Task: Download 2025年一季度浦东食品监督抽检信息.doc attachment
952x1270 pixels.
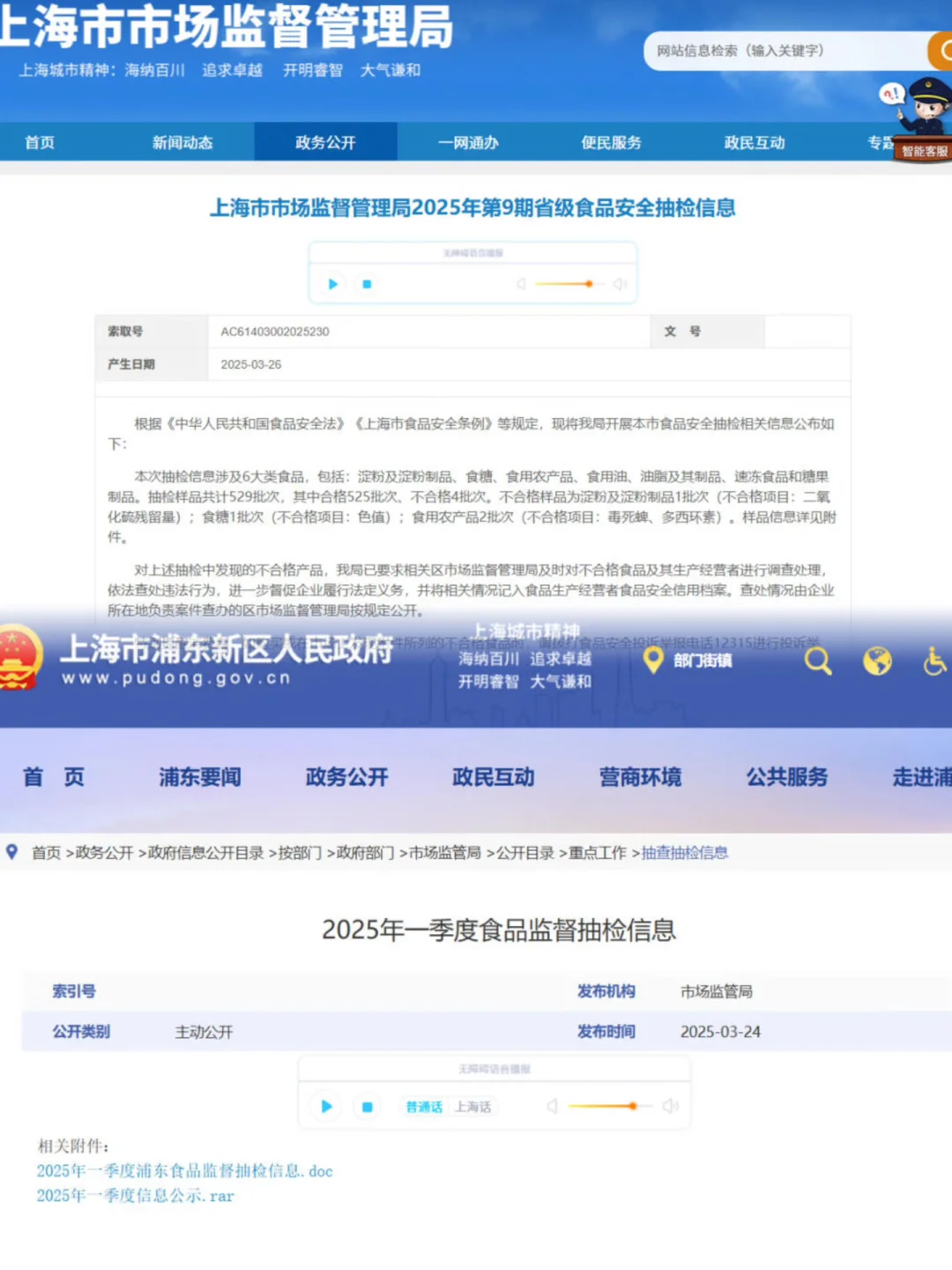Action: tap(185, 1171)
